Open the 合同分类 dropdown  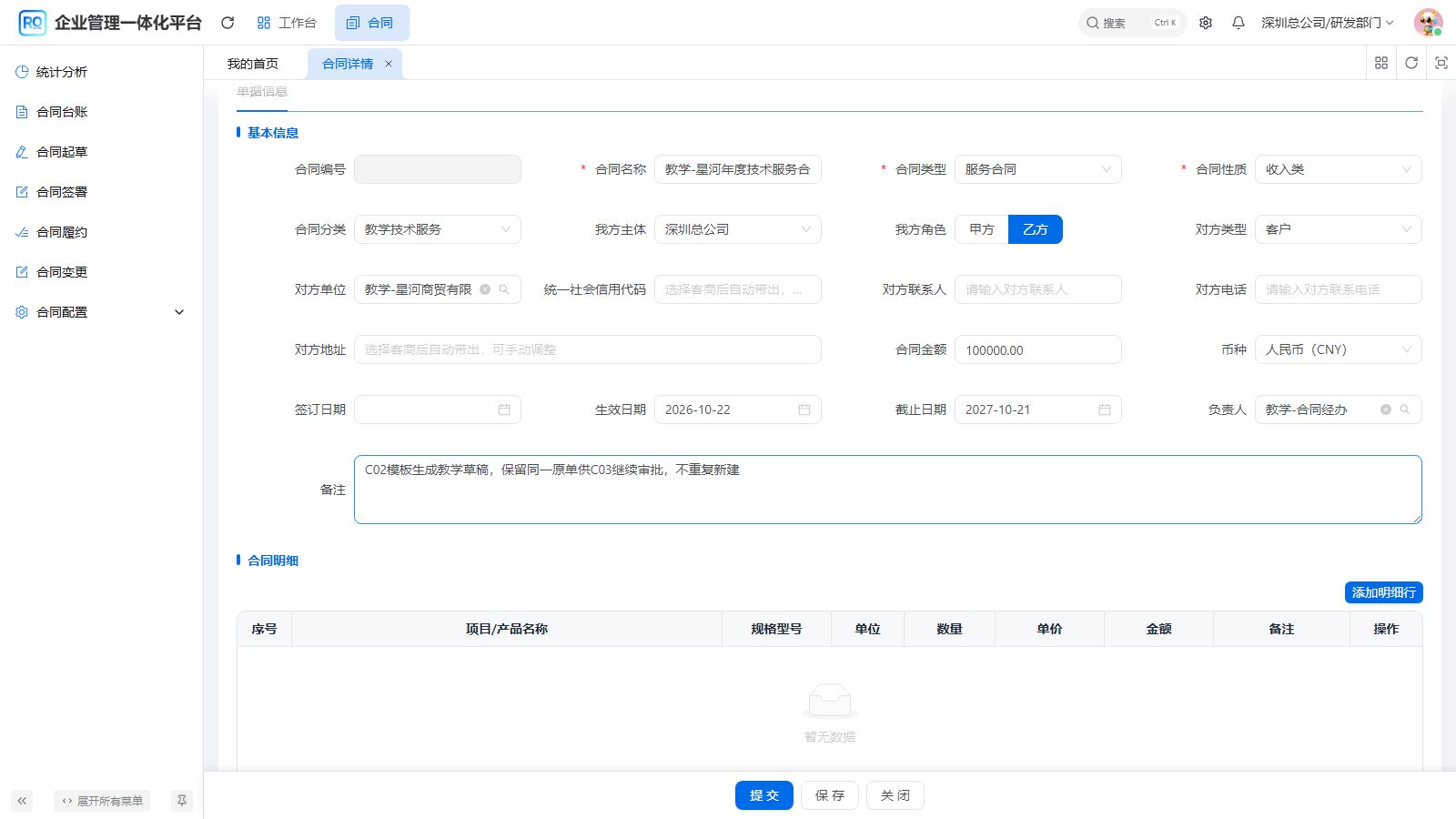(x=438, y=229)
